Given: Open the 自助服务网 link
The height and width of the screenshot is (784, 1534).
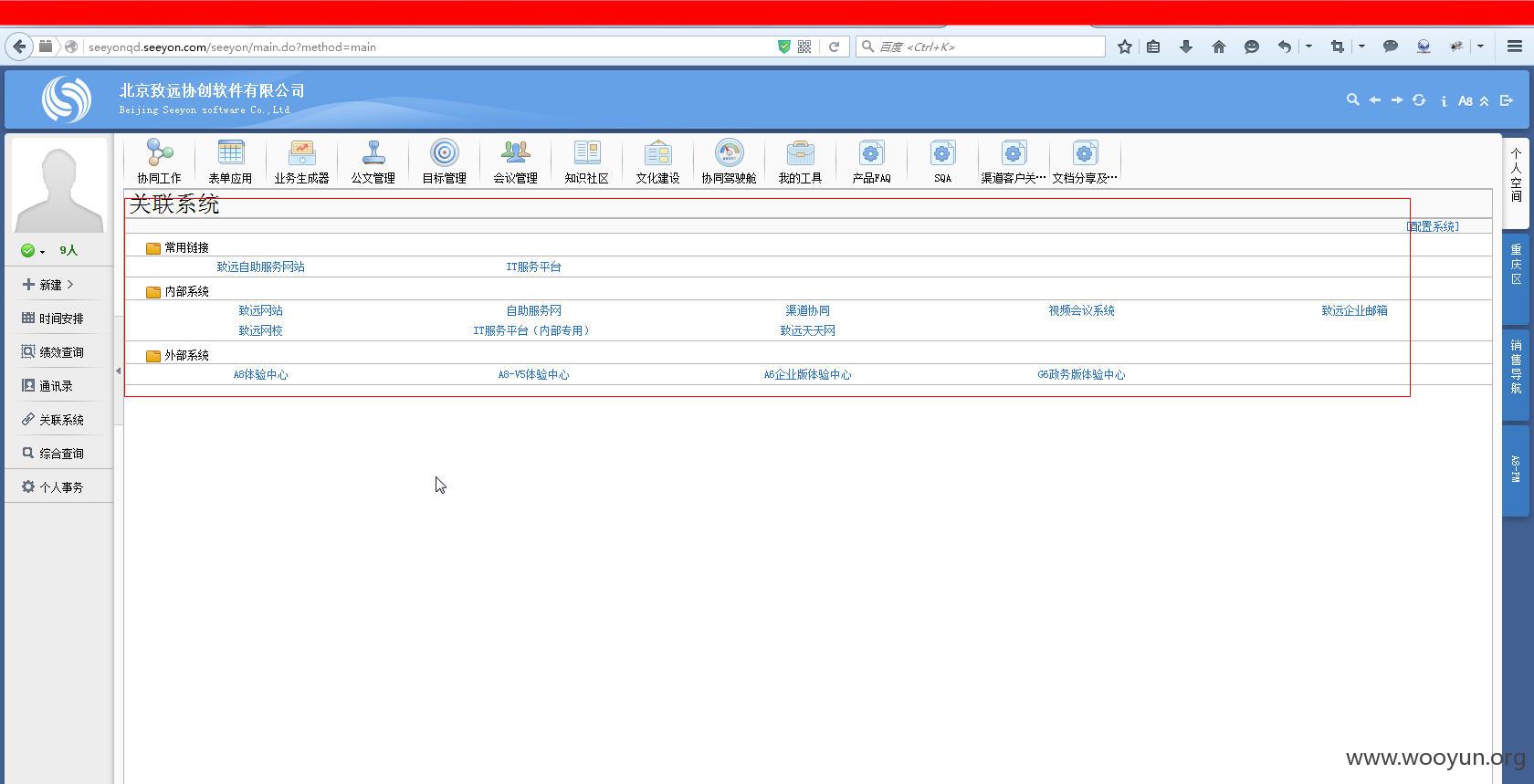Looking at the screenshot, I should pos(533,310).
